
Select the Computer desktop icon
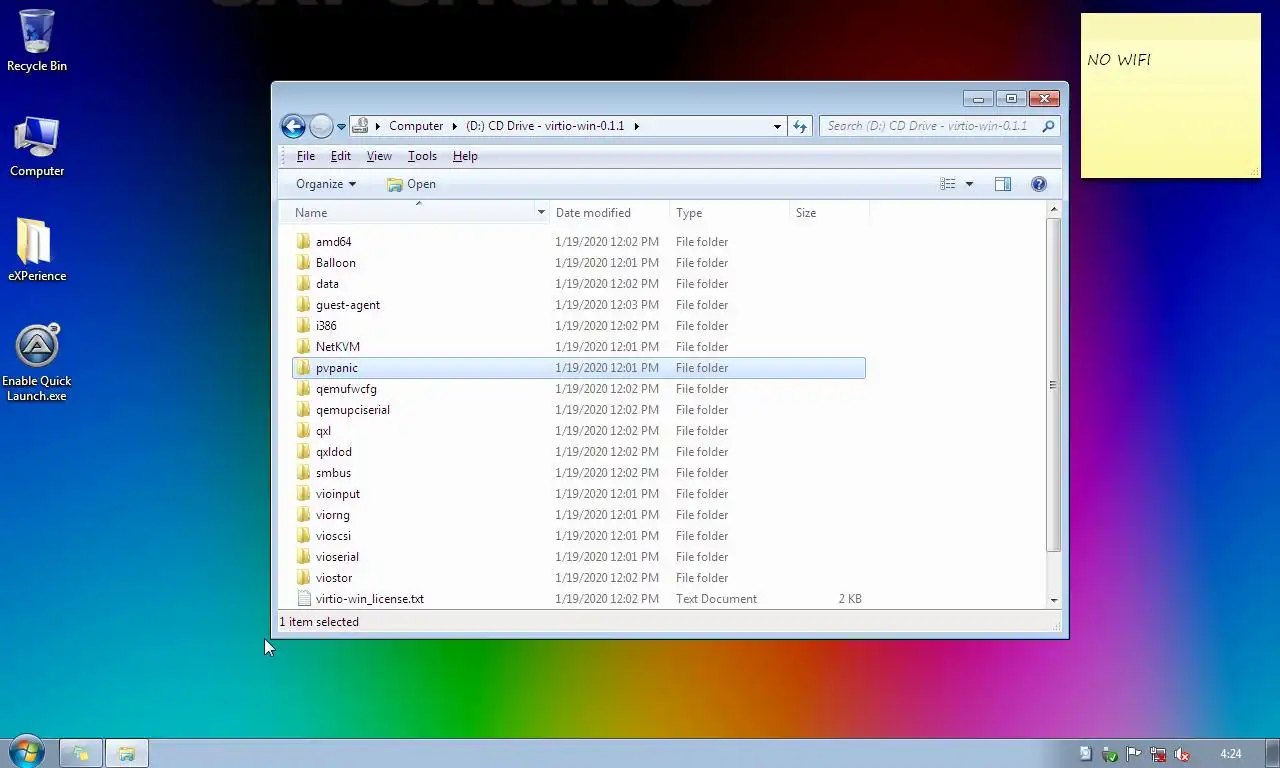pos(37,147)
